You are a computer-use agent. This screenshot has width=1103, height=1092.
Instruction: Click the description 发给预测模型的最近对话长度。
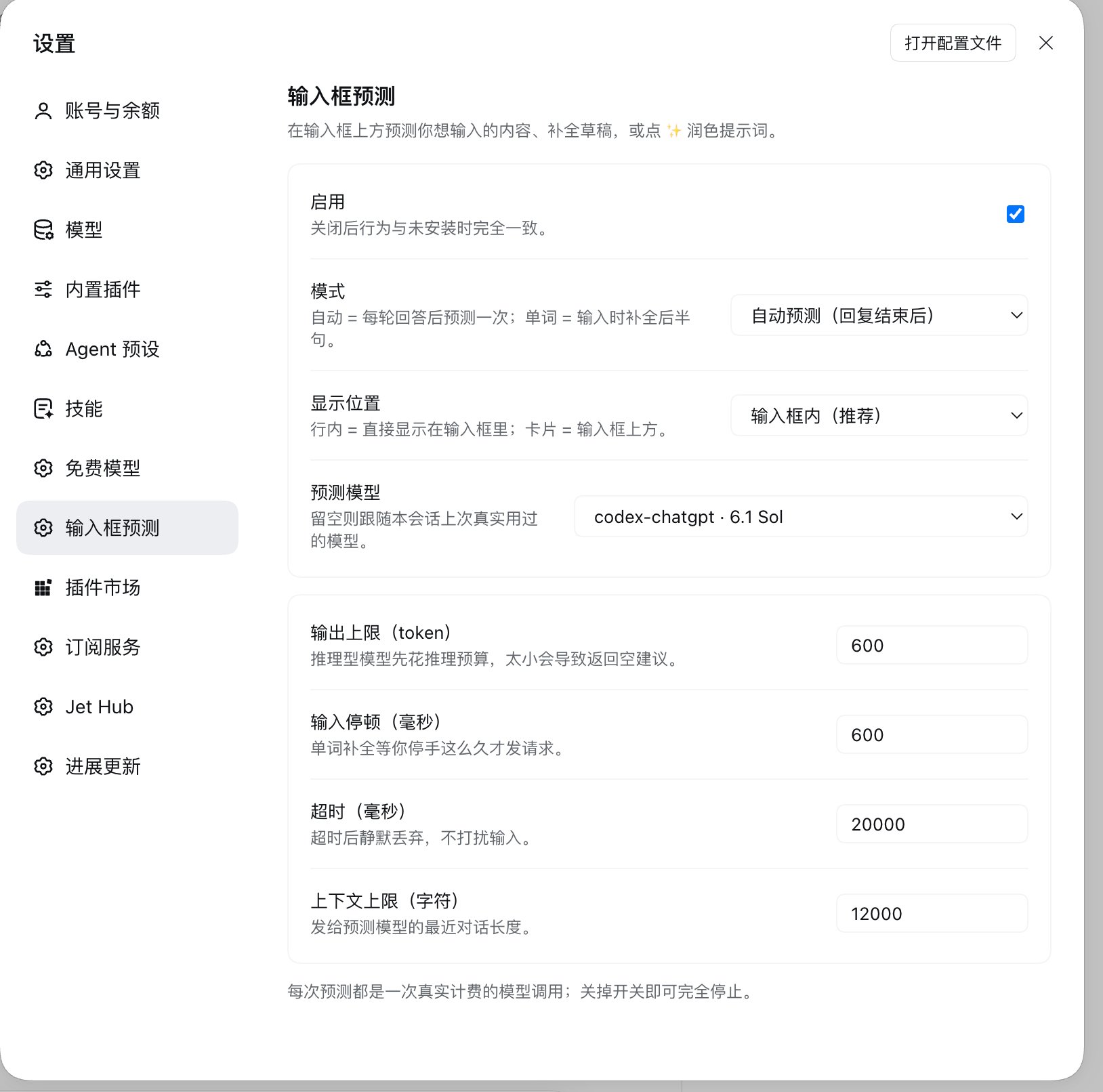tap(421, 927)
